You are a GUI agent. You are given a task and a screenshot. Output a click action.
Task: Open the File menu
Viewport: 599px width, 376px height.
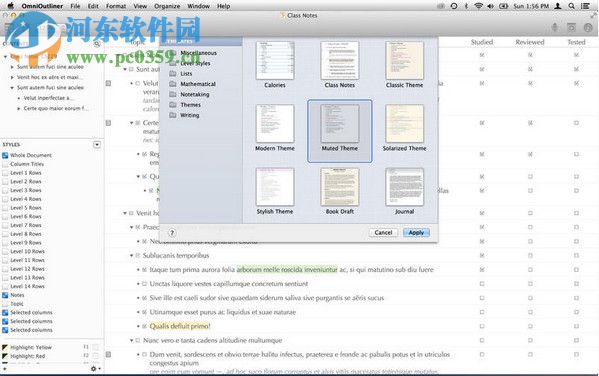coord(75,6)
